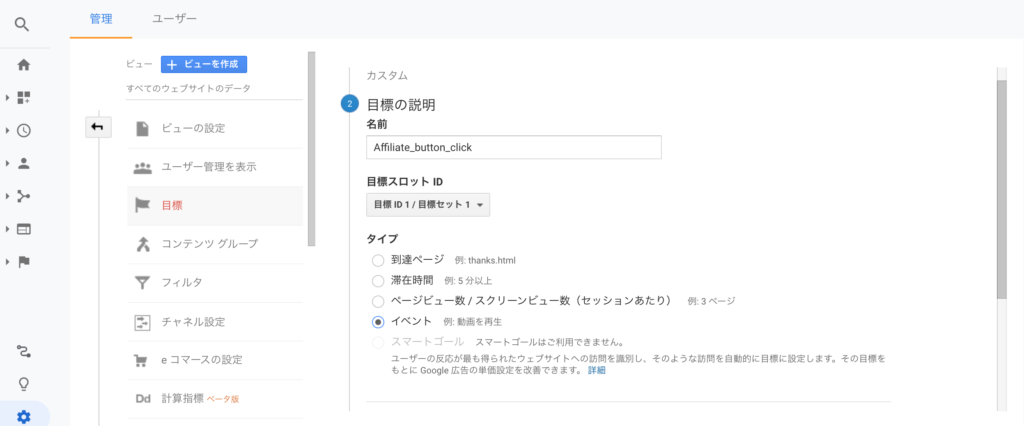Screen dimensions: 1024x426
Task: Click the search magnifier icon
Action: click(24, 21)
